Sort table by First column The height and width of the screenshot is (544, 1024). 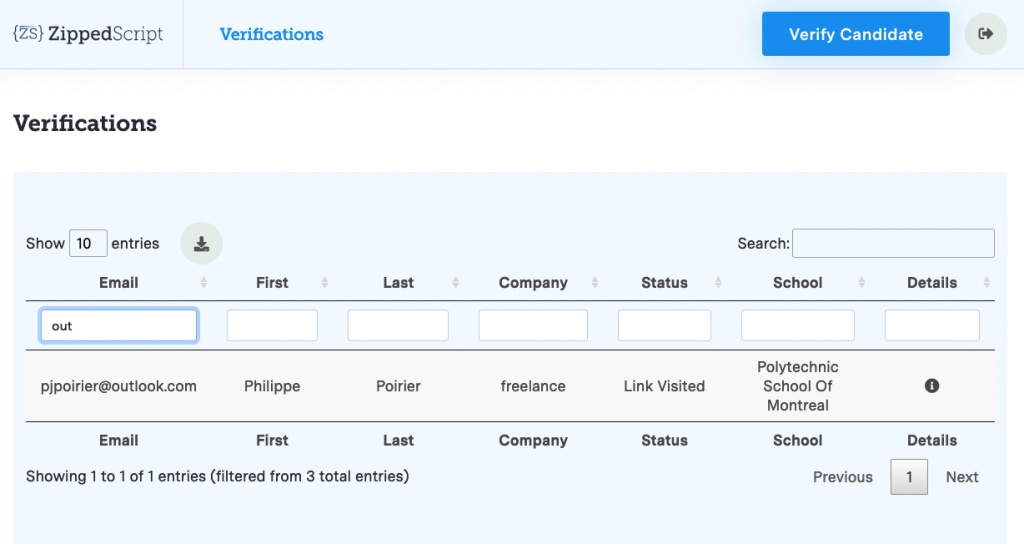pyautogui.click(x=272, y=283)
